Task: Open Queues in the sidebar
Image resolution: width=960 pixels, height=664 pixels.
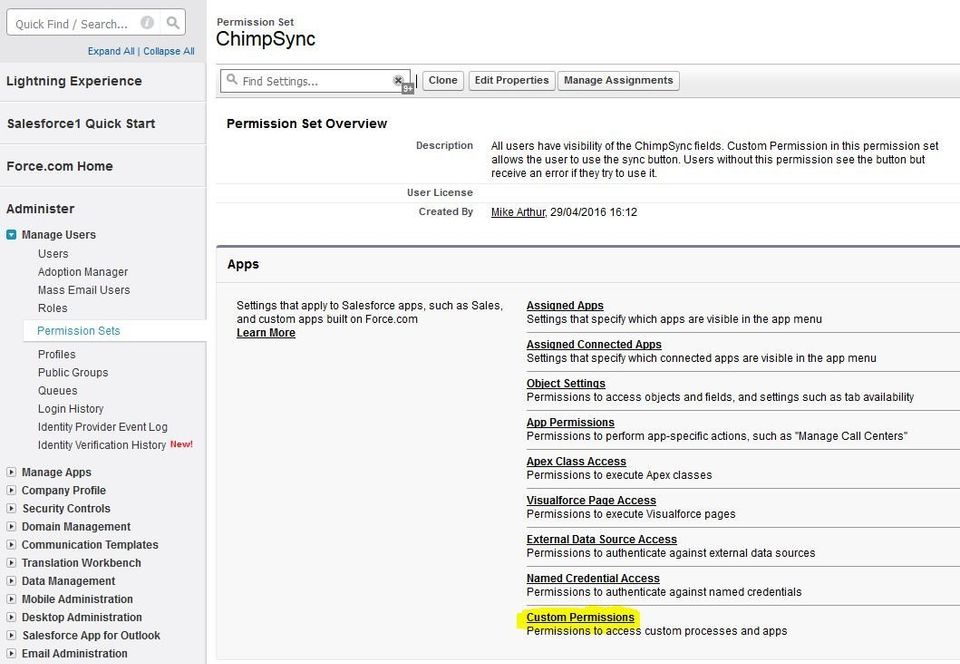Action: pyautogui.click(x=58, y=390)
